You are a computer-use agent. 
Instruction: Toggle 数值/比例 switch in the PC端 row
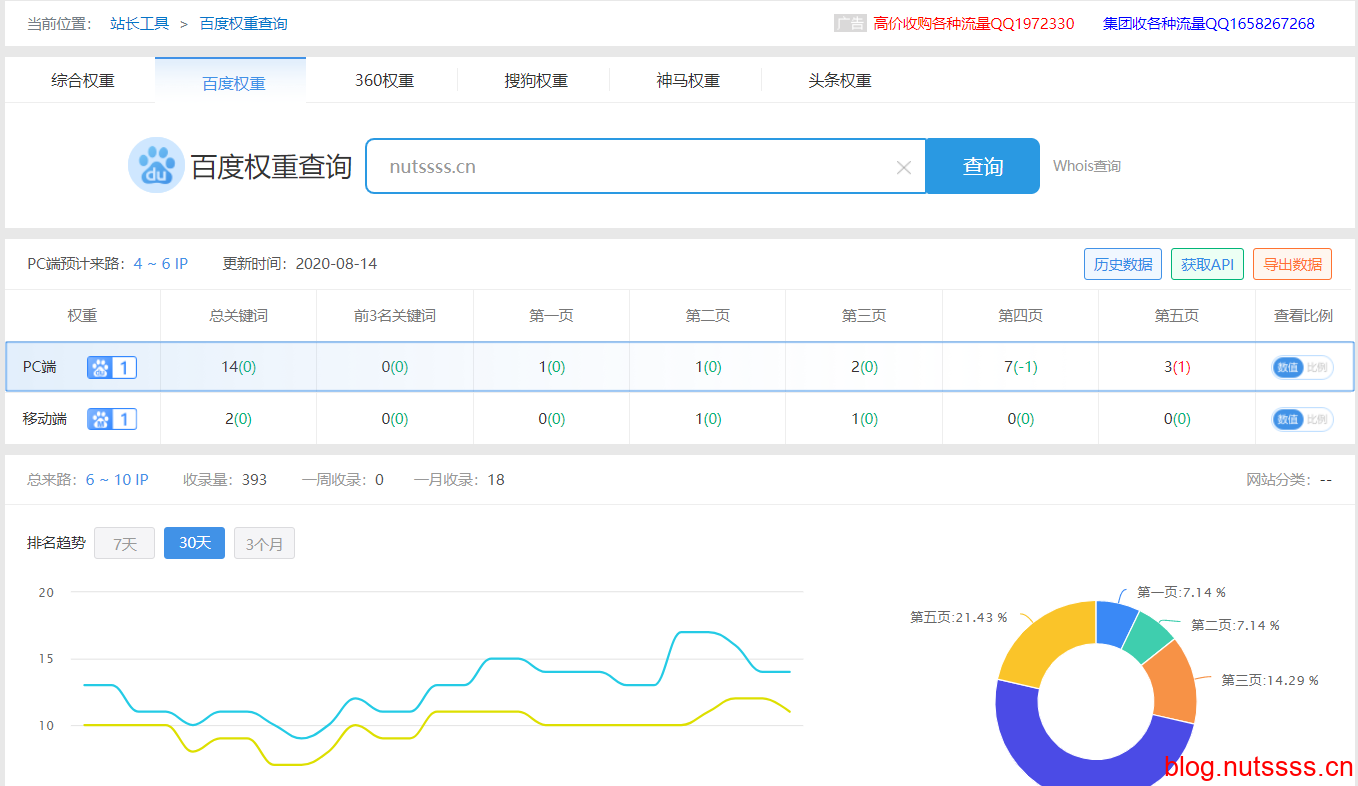[x=1303, y=367]
